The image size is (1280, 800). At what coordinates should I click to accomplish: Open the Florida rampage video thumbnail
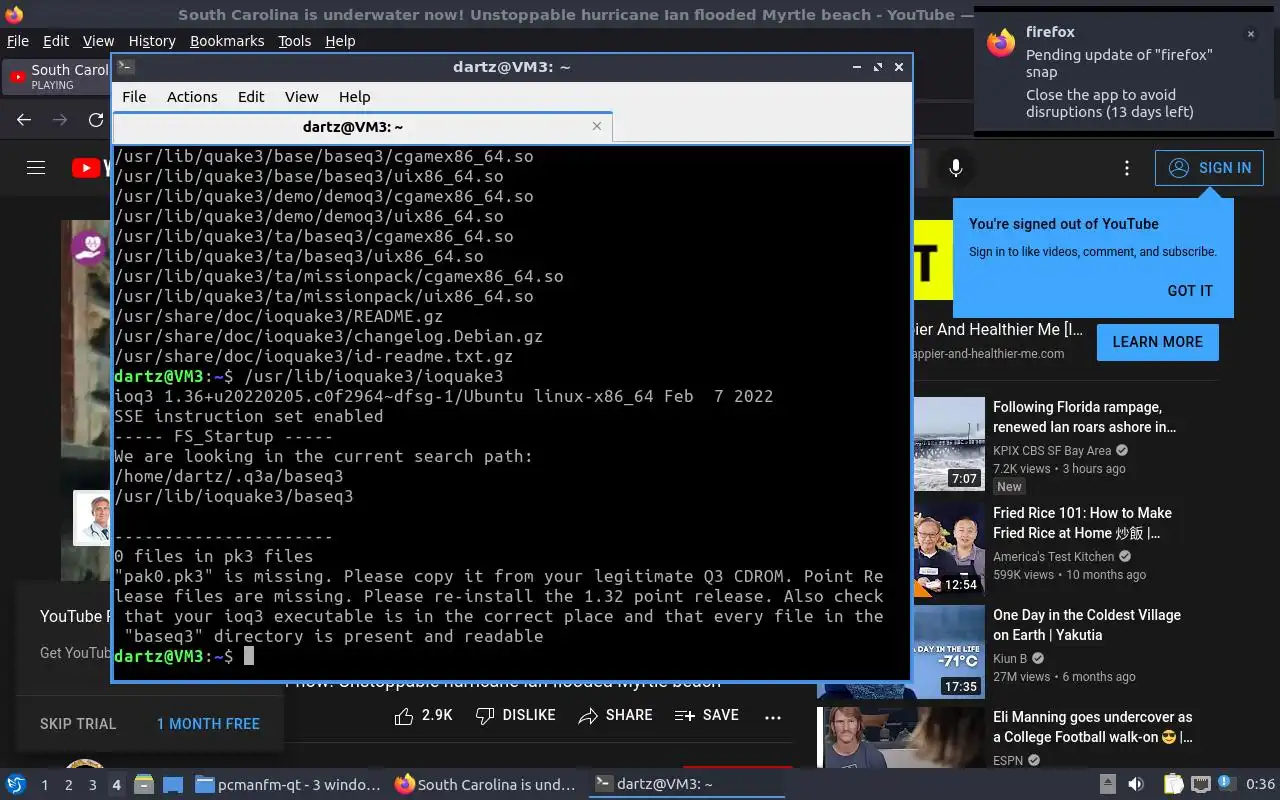(950, 444)
